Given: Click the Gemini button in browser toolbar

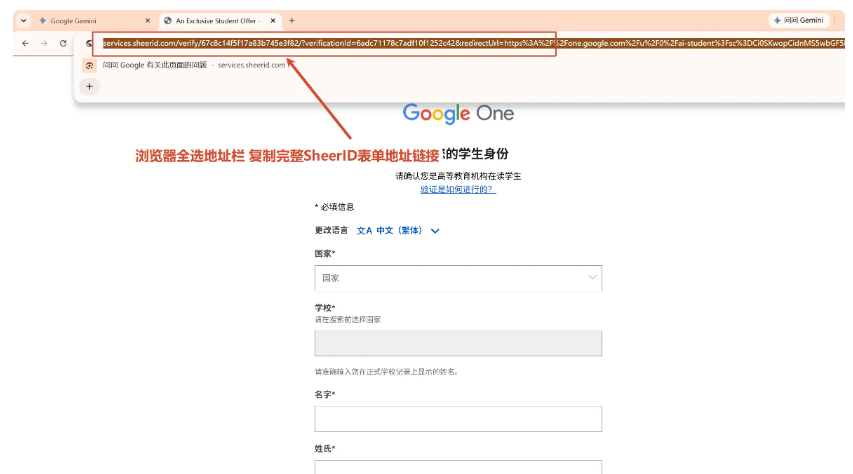Looking at the screenshot, I should point(799,20).
